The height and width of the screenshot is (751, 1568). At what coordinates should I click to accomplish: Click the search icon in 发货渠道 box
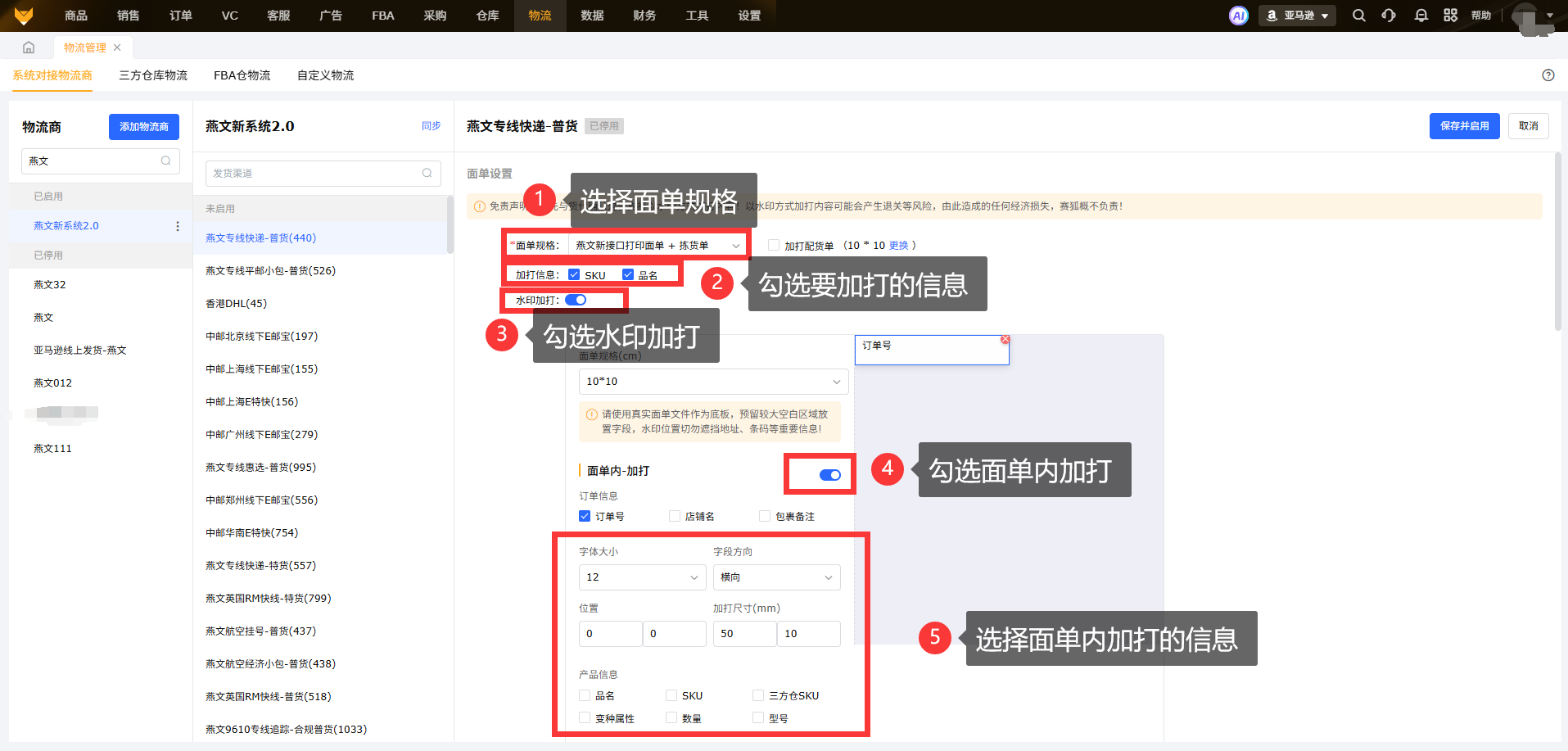(427, 173)
